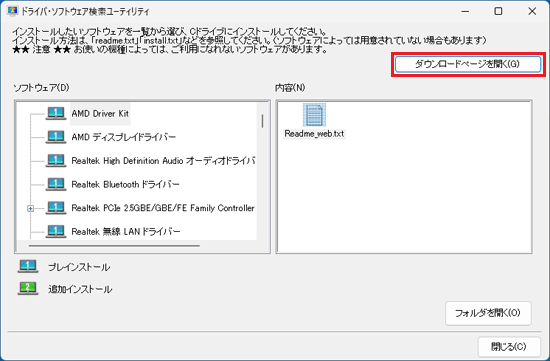This screenshot has width=550, height=361.
Task: Click the プレインストール legend icon
Action: point(28,267)
